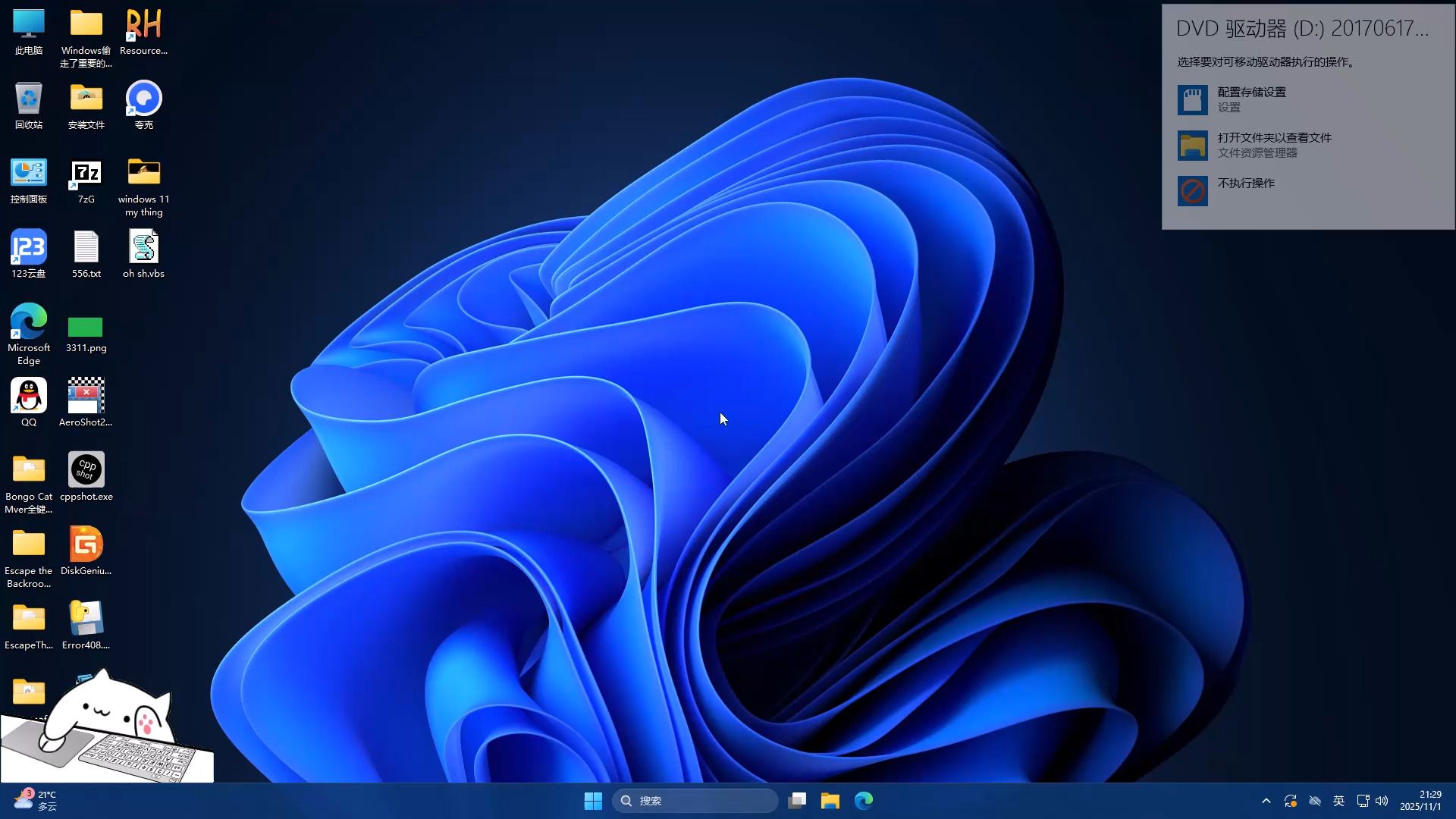
Task: Click the taskbar 搜索 search box
Action: click(x=695, y=801)
